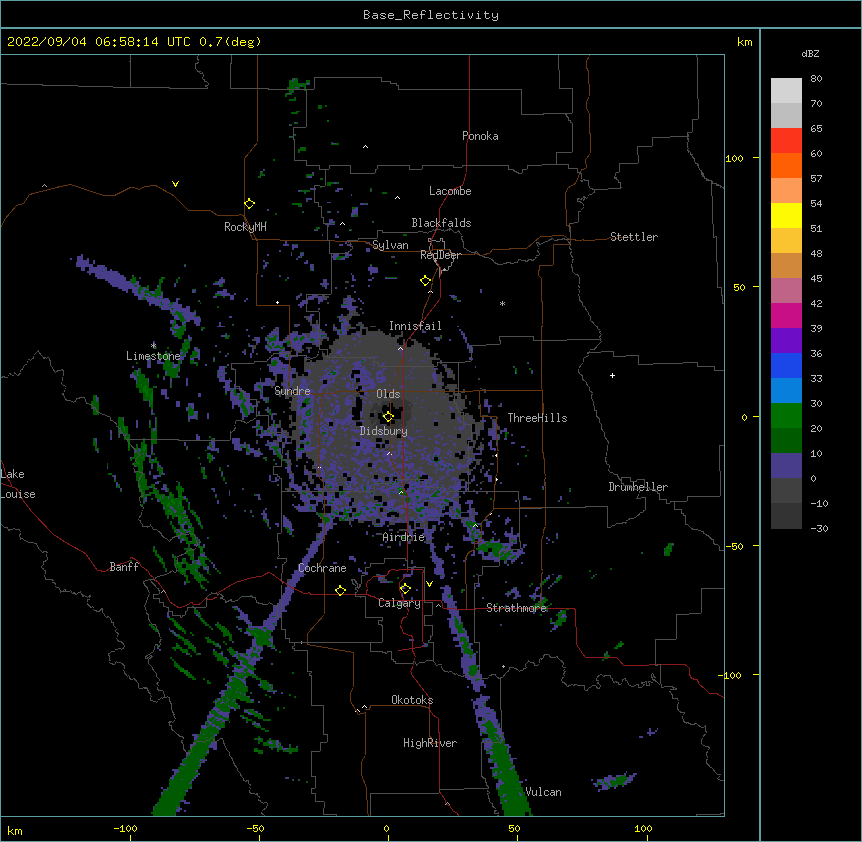Click the white plus marker west of Drumheller region
Image resolution: width=862 pixels, height=842 pixels.
coord(612,375)
